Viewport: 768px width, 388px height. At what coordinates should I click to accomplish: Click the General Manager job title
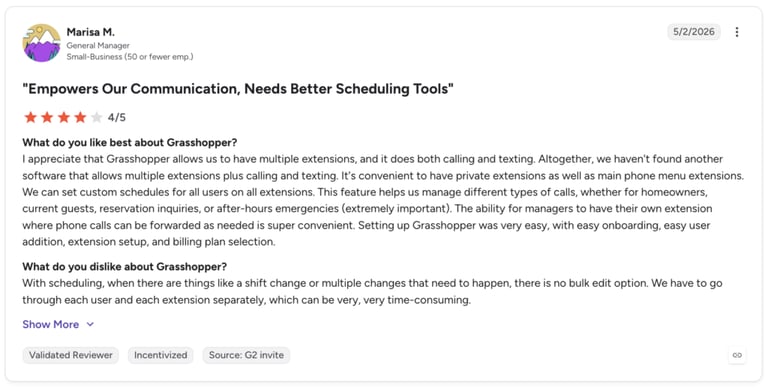(x=98, y=46)
